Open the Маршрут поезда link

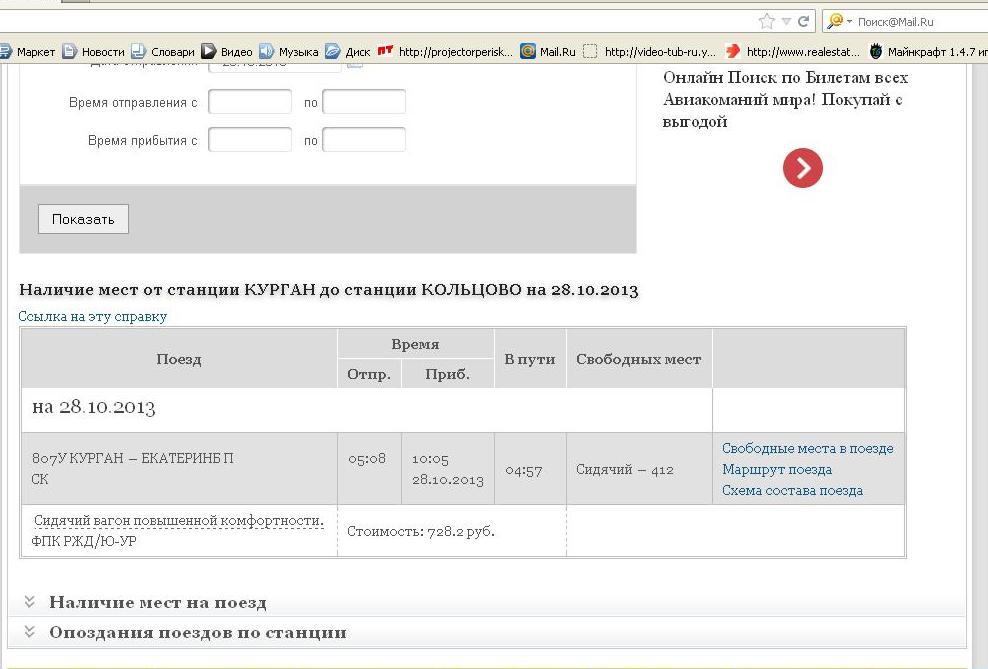pos(776,470)
